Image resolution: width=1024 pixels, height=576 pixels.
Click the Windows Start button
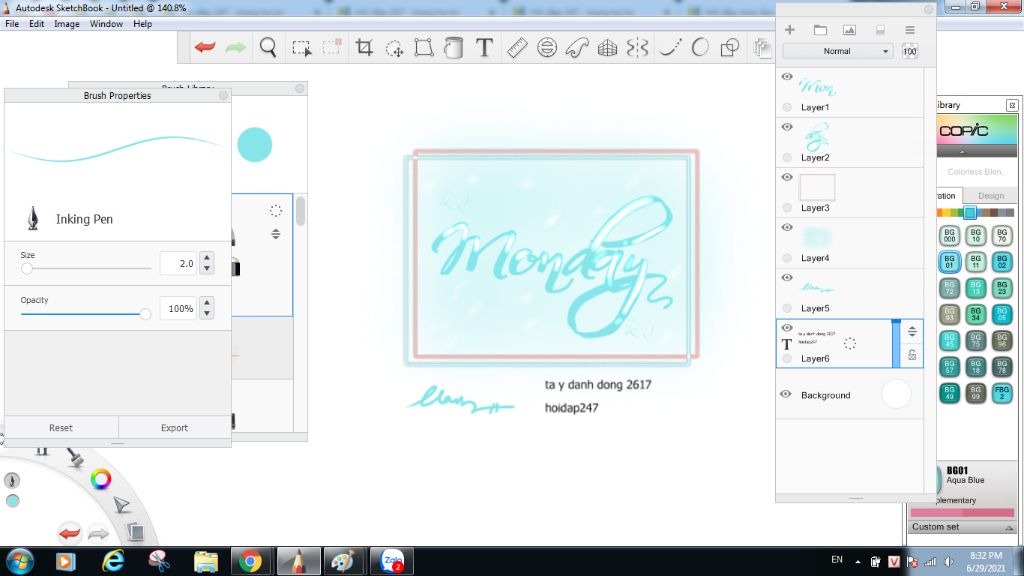[x=20, y=561]
